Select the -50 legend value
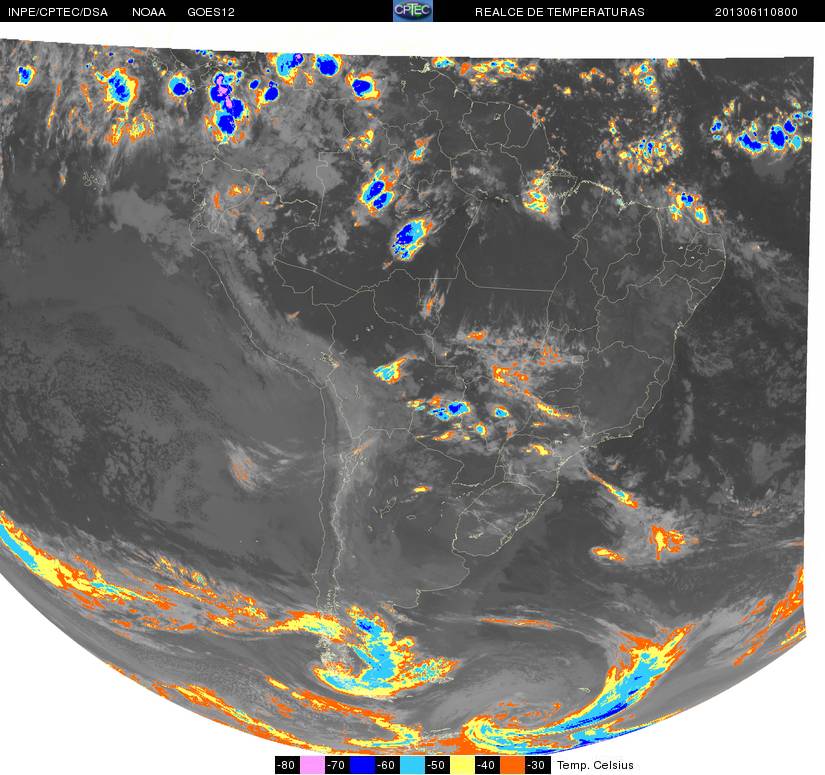 pos(438,765)
